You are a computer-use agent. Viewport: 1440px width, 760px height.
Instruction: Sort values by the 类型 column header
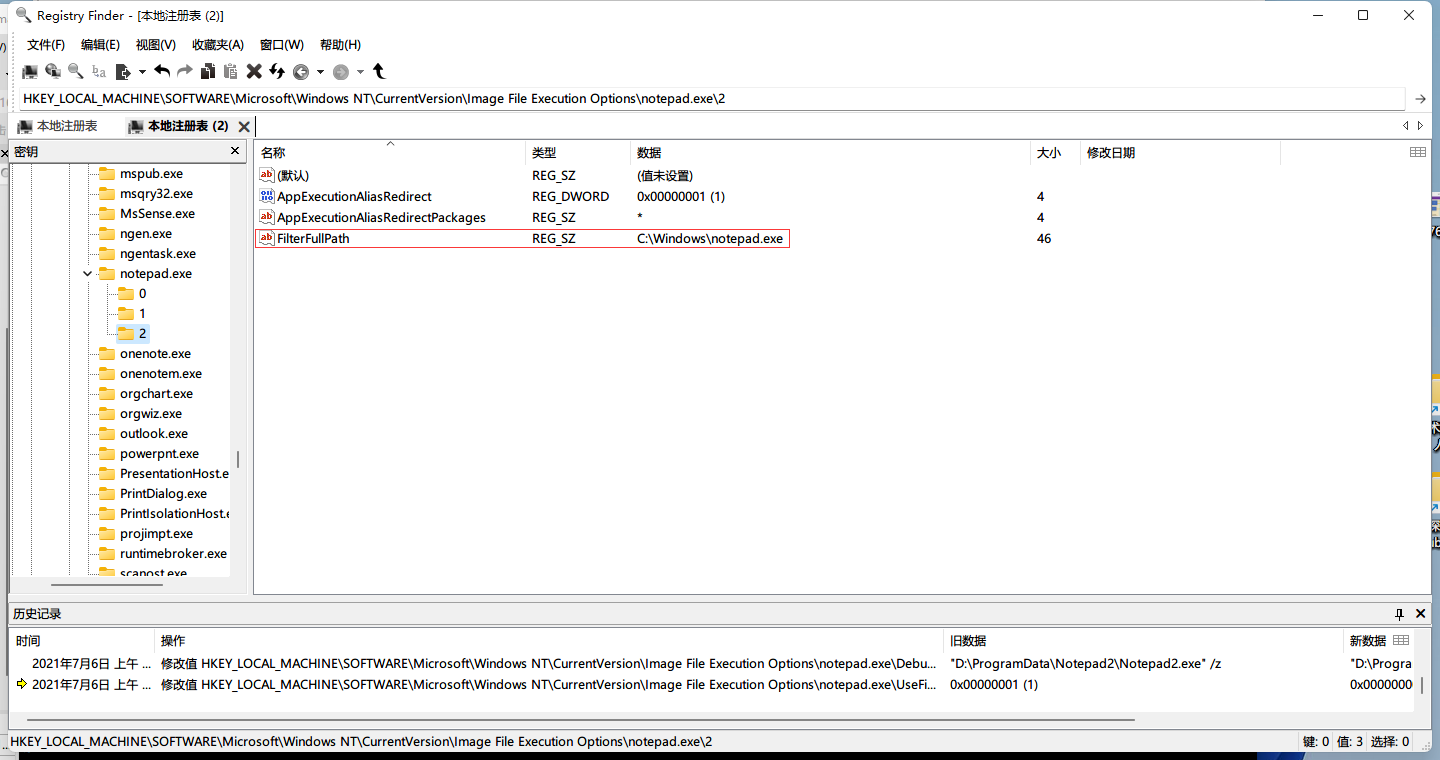click(544, 153)
